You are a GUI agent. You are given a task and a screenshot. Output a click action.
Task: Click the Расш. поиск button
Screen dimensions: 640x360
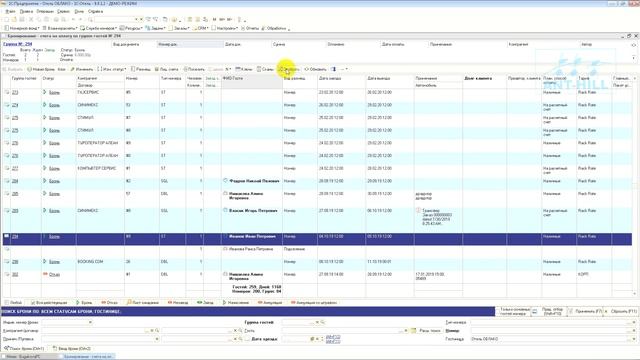[426, 331]
